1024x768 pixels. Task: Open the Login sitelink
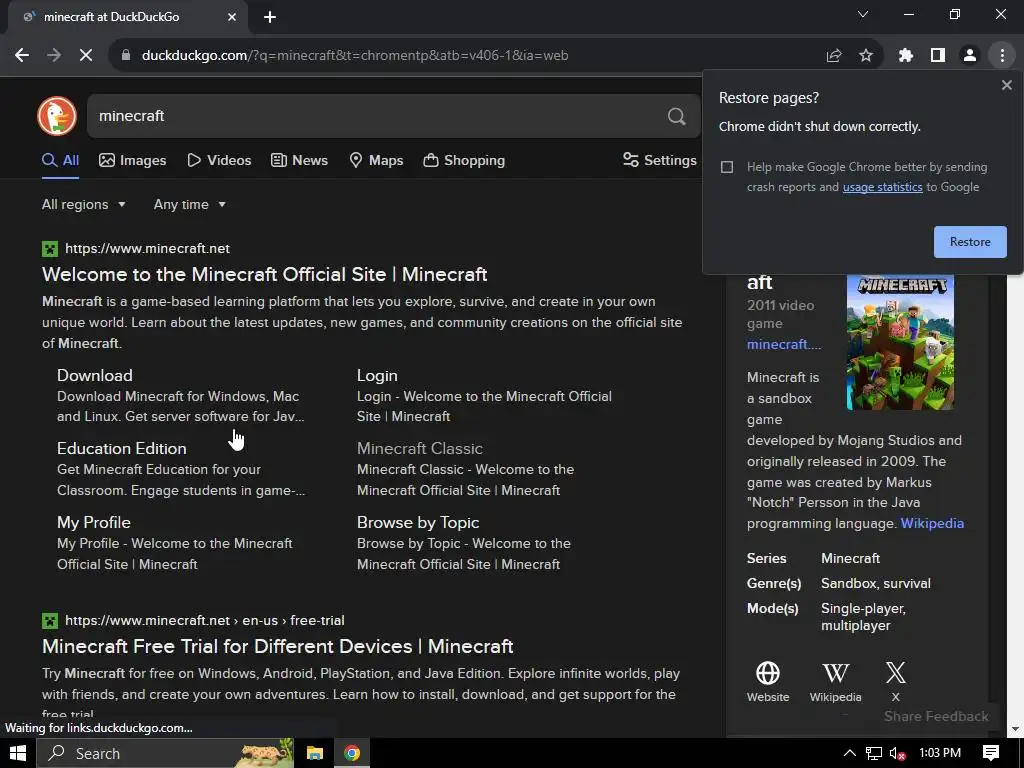tap(377, 376)
